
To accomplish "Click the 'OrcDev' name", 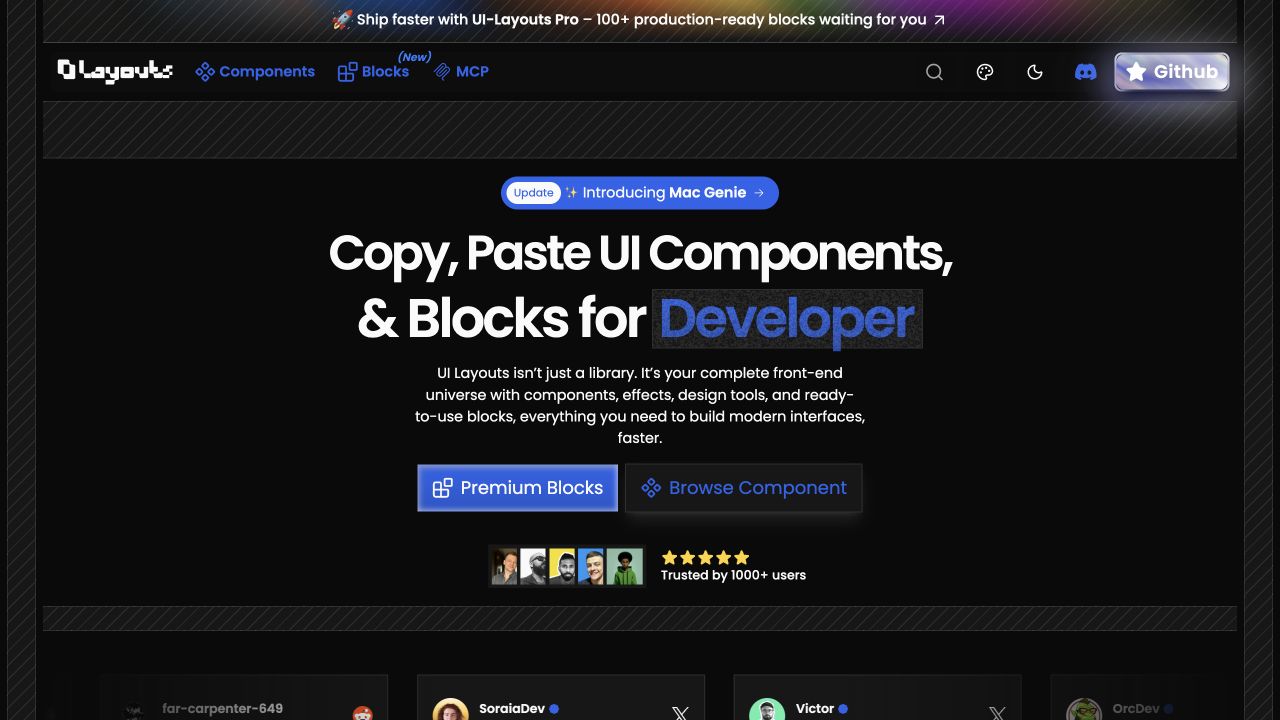I will (1135, 709).
